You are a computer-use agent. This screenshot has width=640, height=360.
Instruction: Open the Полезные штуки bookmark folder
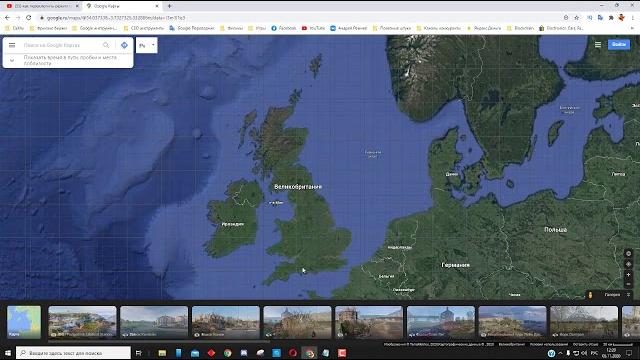[x=392, y=28]
